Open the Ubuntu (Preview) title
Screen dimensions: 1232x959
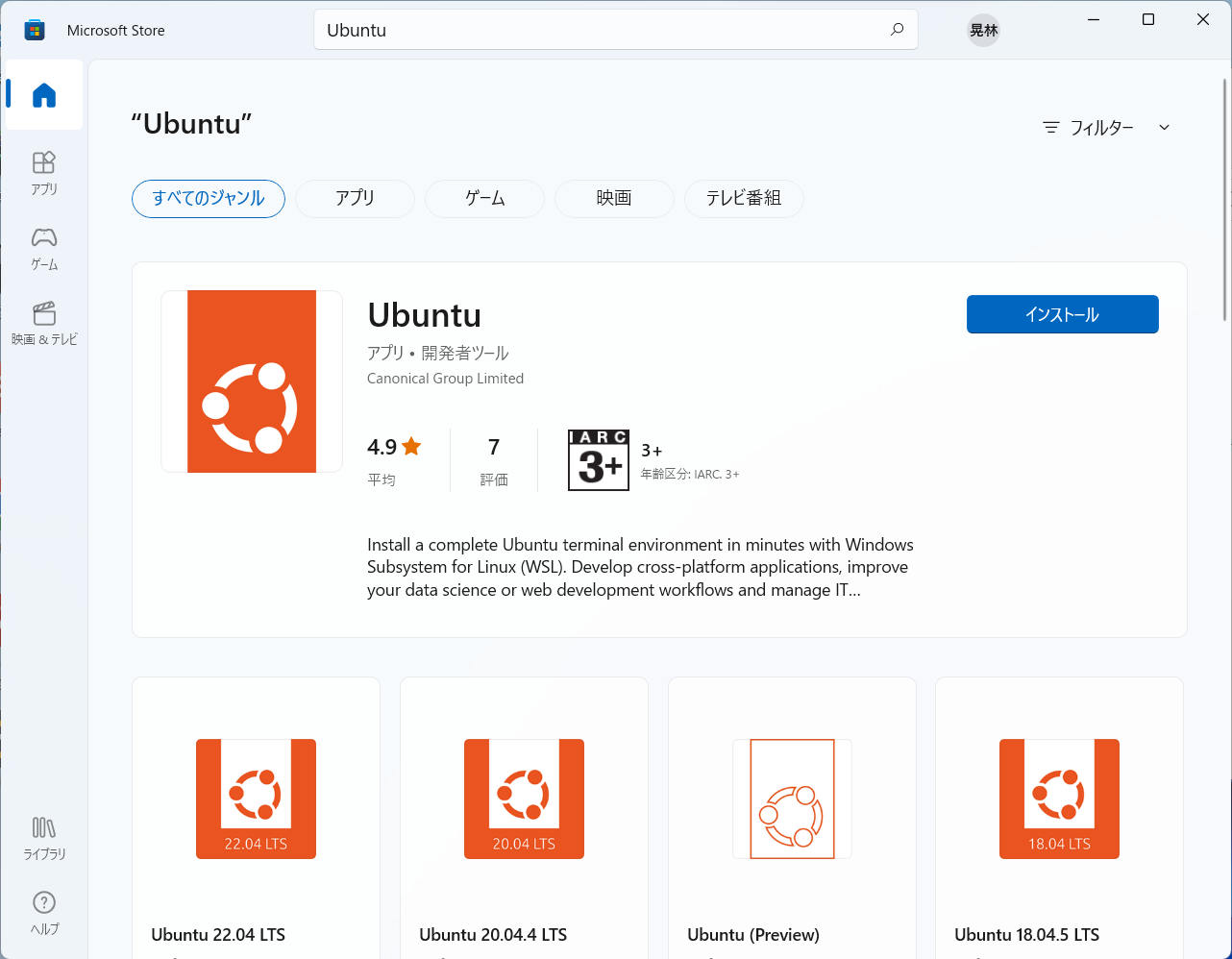[x=753, y=935]
